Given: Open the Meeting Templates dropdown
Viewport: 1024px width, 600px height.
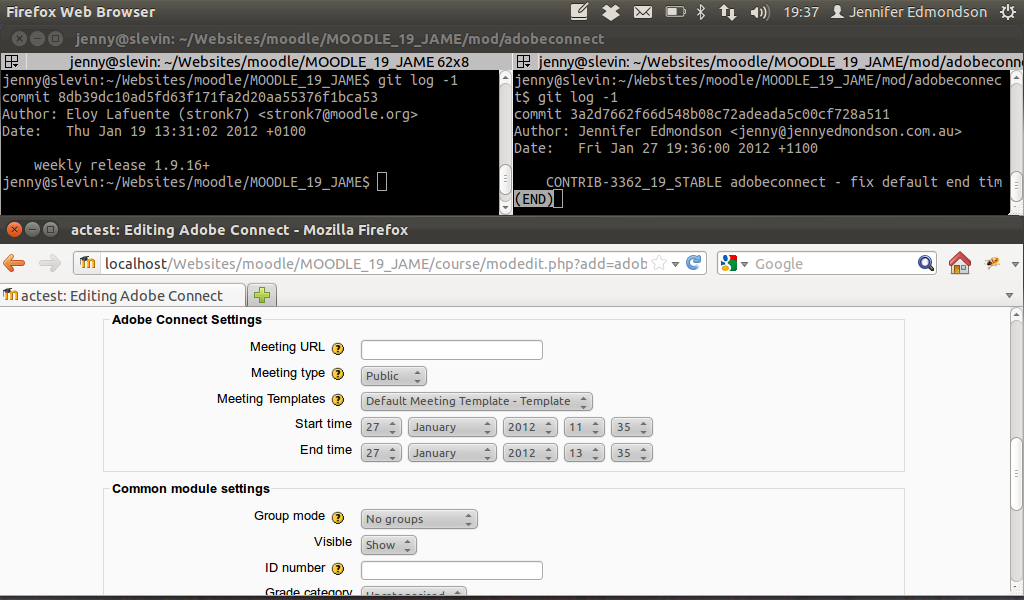Looking at the screenshot, I should [x=477, y=402].
